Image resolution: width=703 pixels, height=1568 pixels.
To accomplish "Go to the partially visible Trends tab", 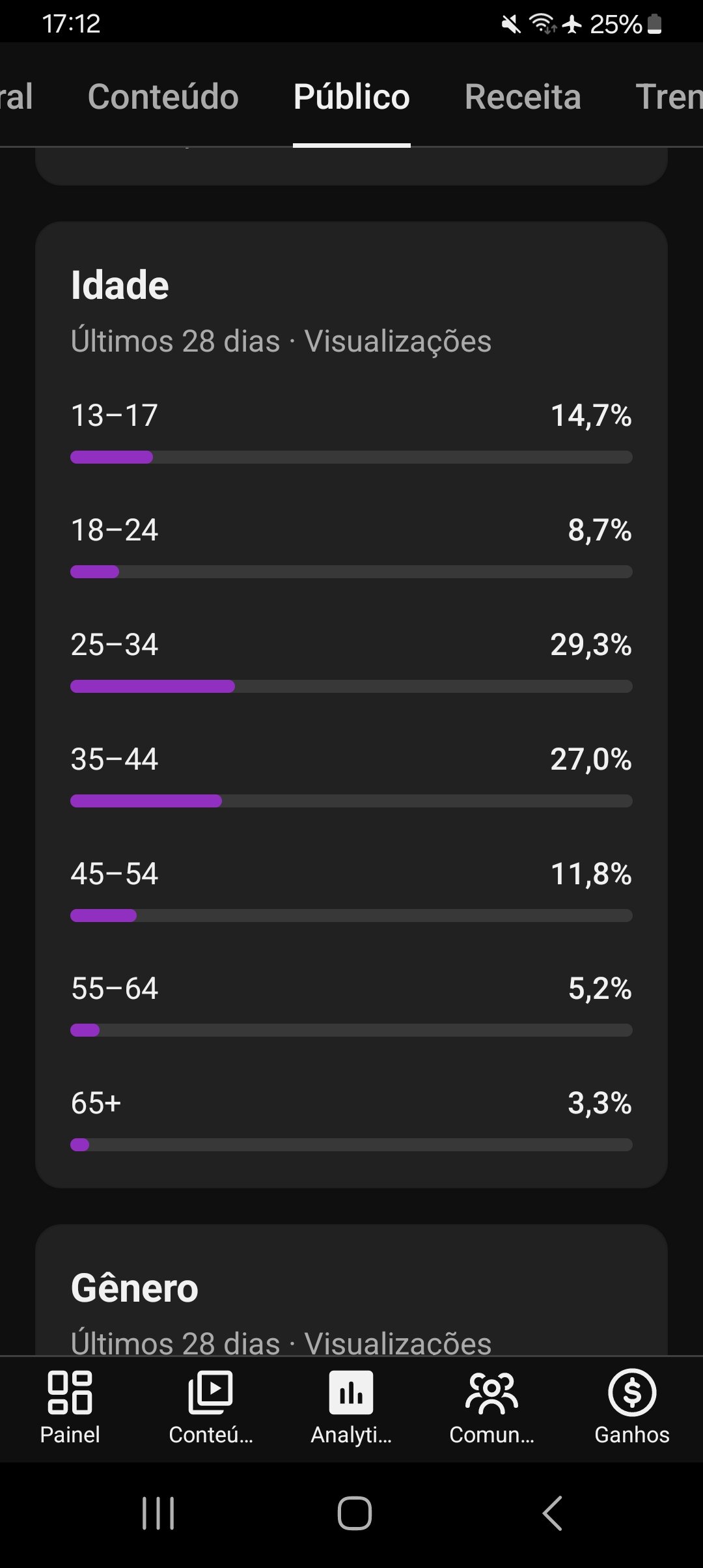I will coord(669,97).
